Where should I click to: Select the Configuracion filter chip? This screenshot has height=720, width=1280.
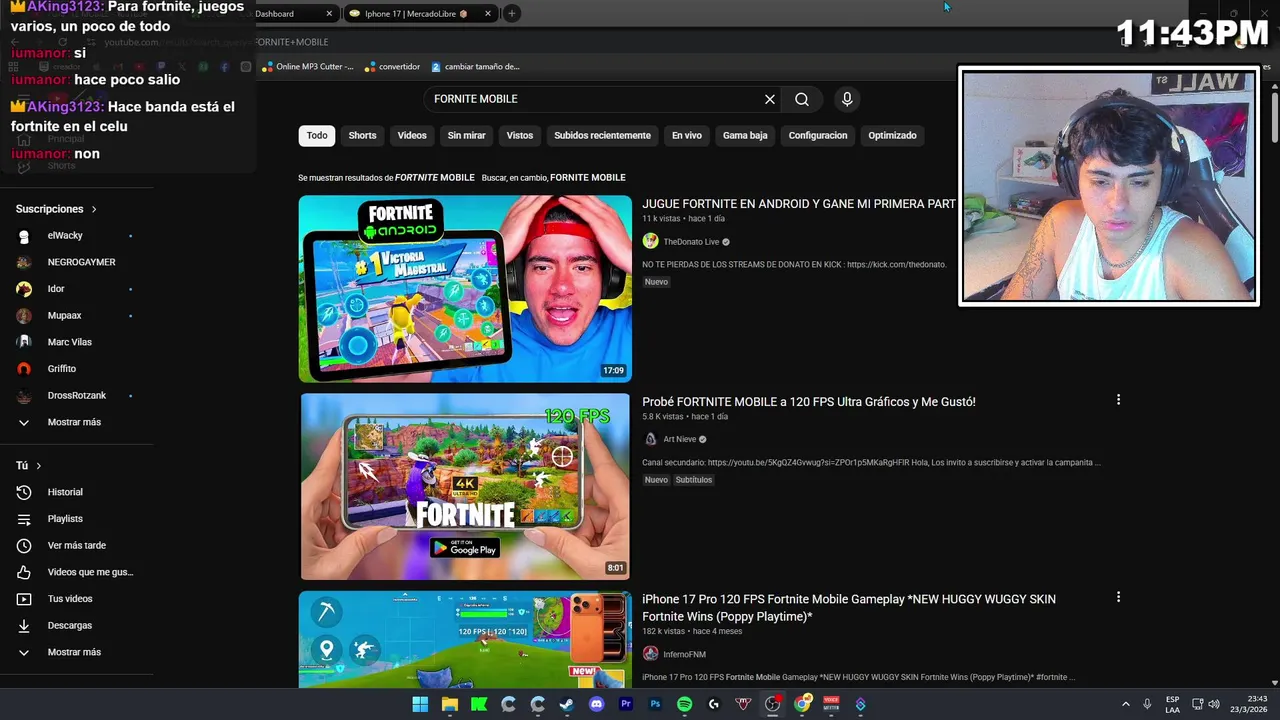tap(818, 135)
